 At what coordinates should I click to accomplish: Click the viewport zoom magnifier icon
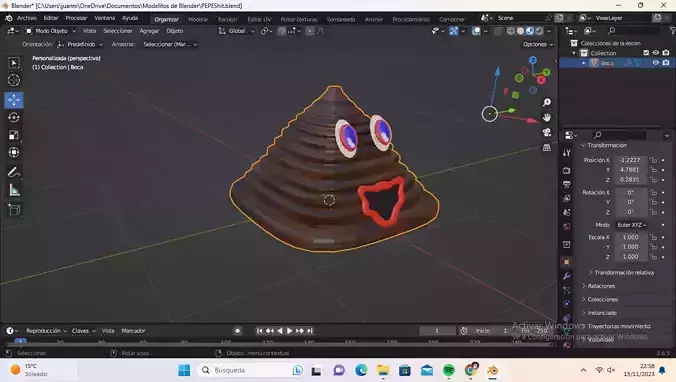(x=547, y=103)
